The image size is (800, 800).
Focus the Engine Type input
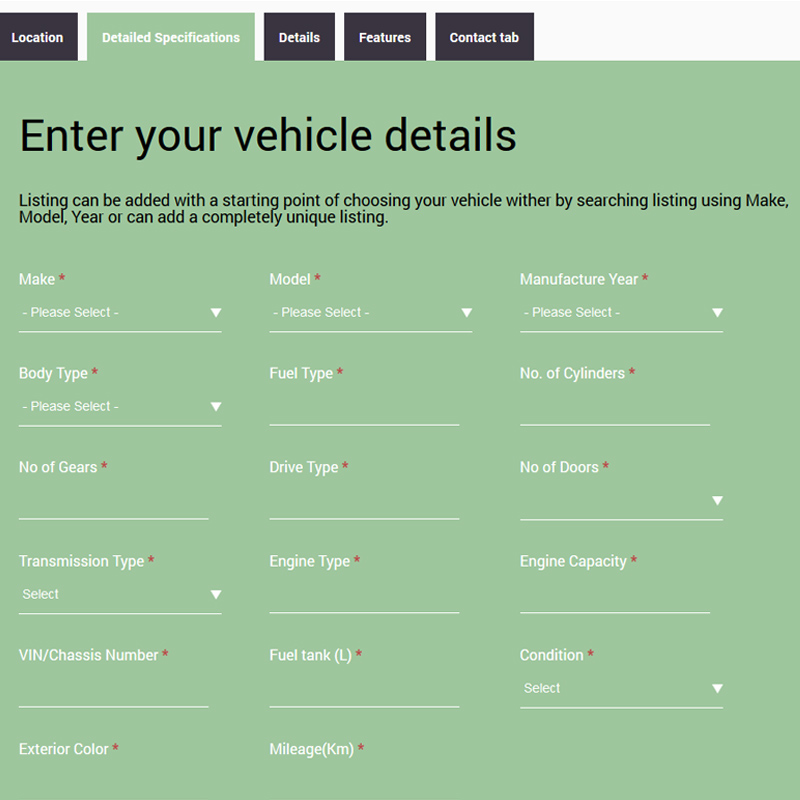tap(364, 595)
